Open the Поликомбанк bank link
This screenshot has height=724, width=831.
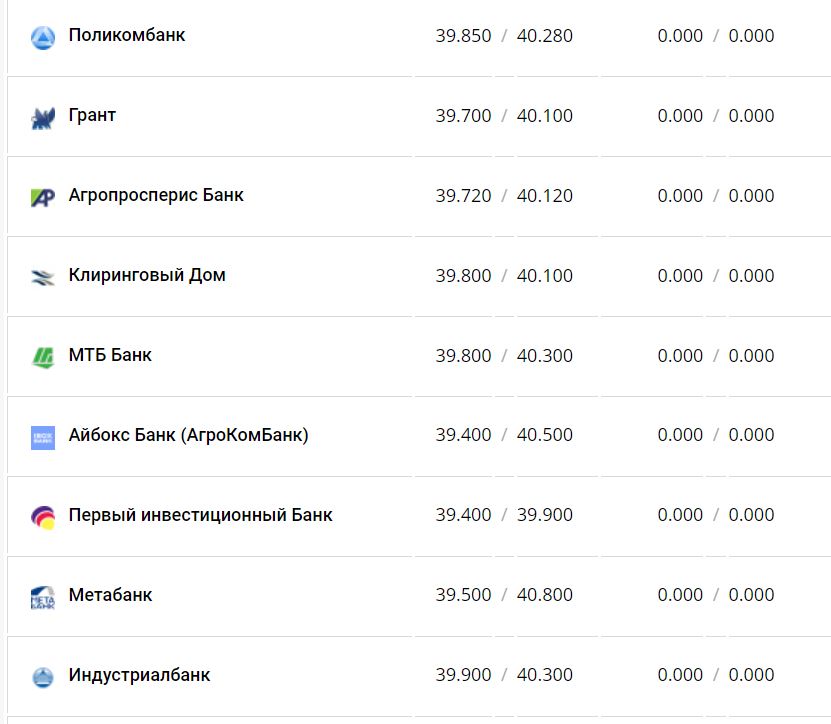coord(127,35)
